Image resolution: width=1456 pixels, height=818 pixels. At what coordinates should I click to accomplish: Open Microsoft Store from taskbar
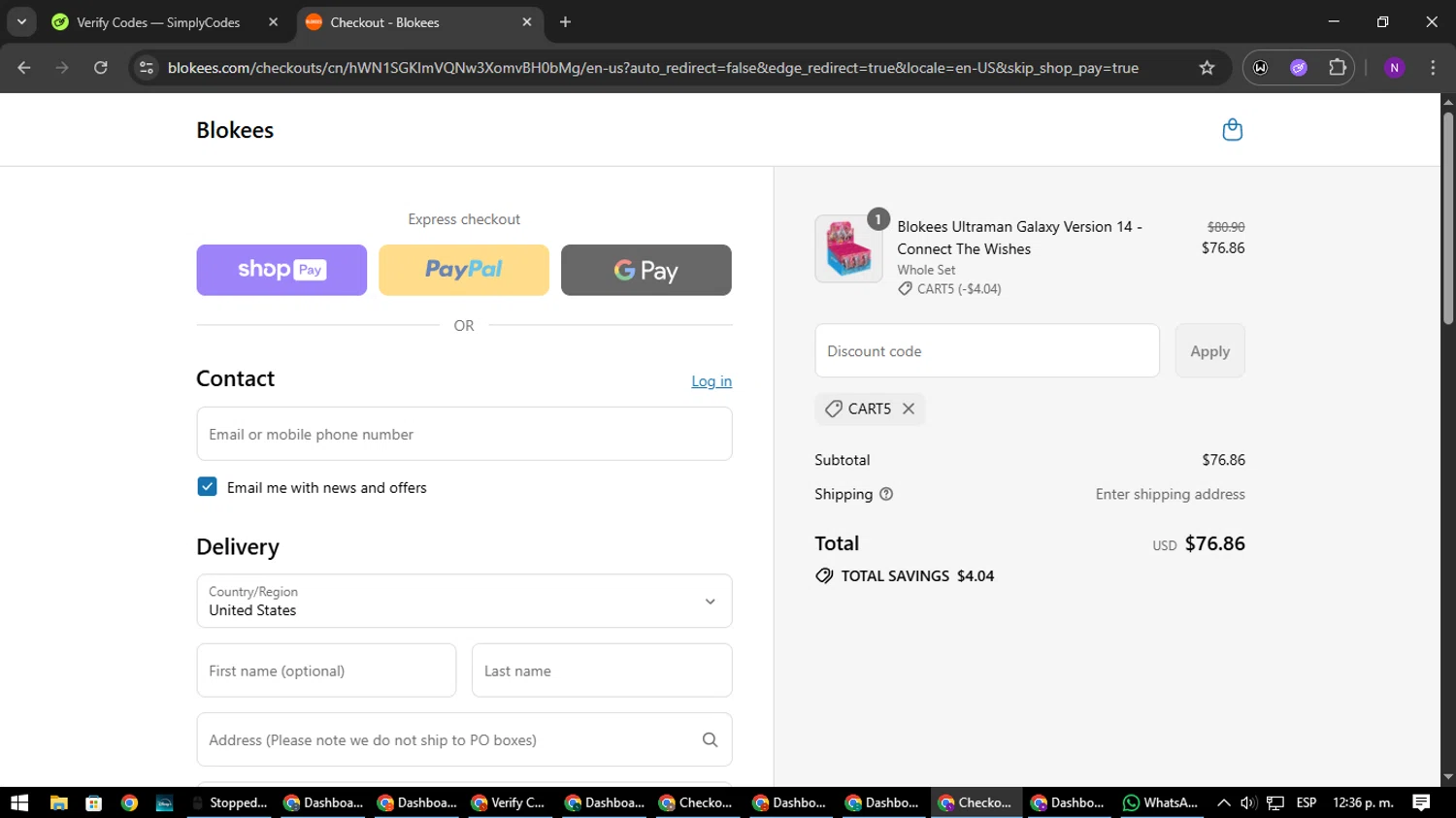click(94, 802)
